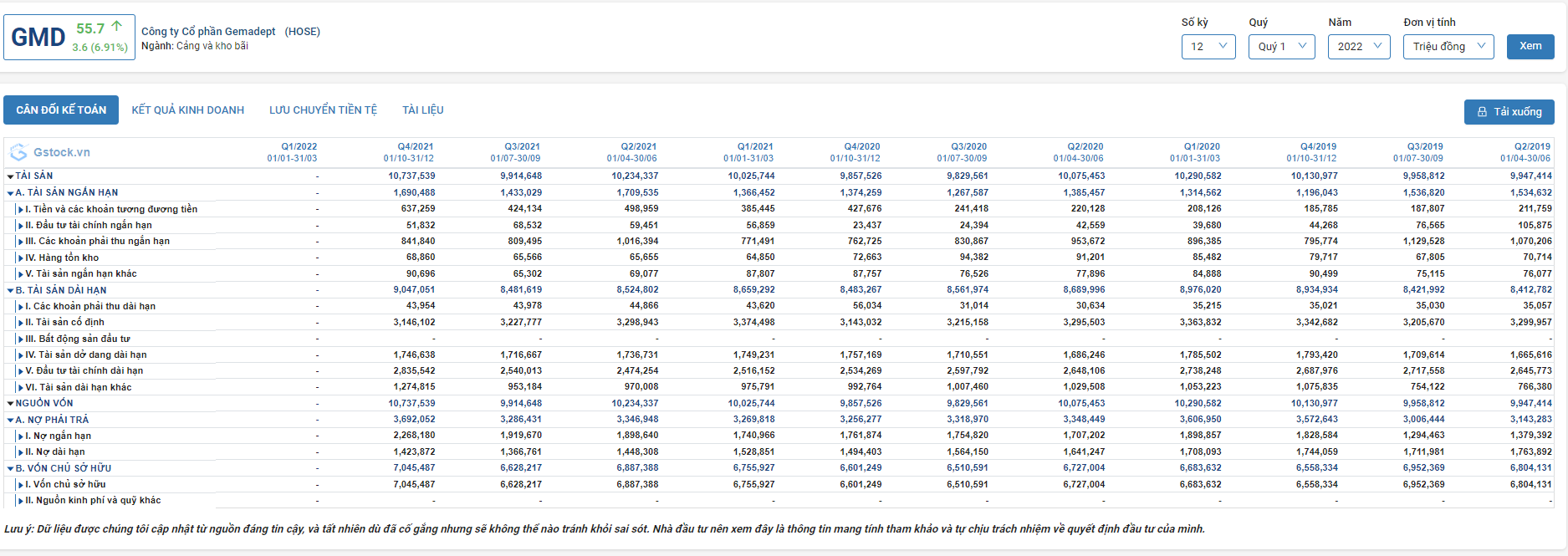Expand IV. Hàng tồn kho row

[21, 258]
